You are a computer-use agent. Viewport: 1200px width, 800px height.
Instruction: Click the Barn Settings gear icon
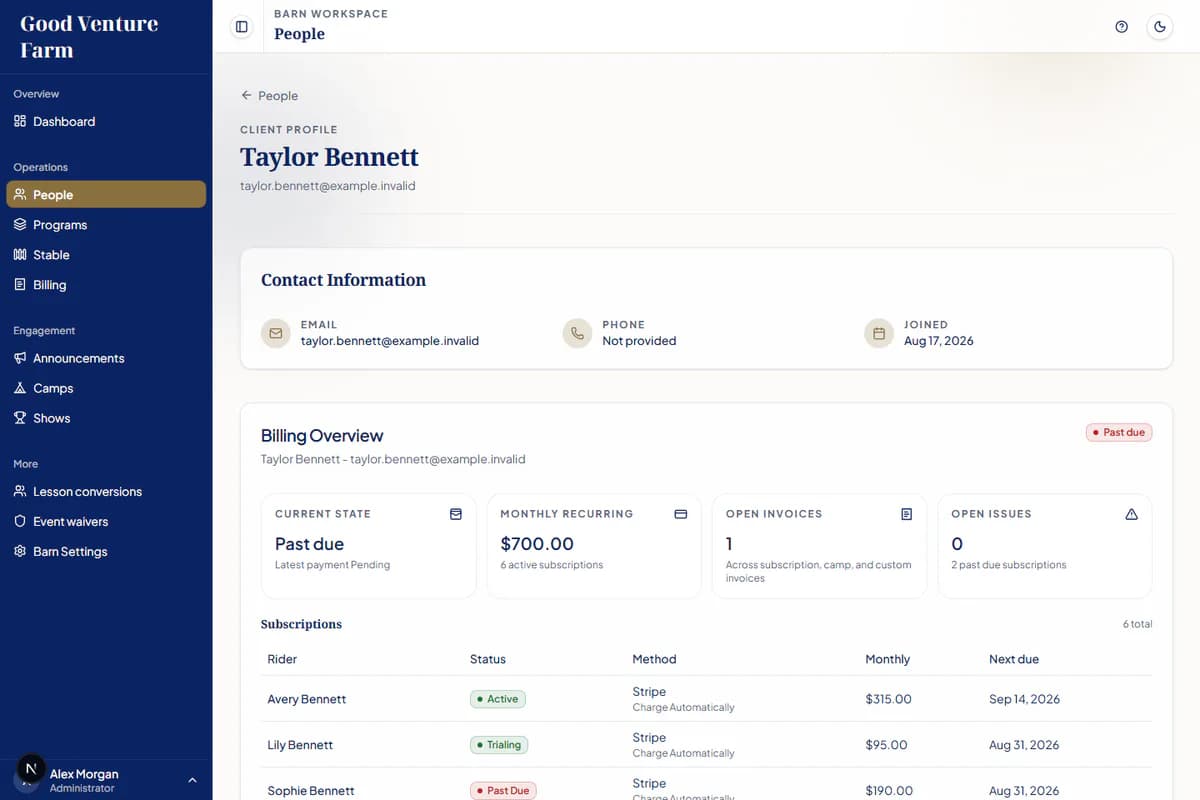[20, 551]
